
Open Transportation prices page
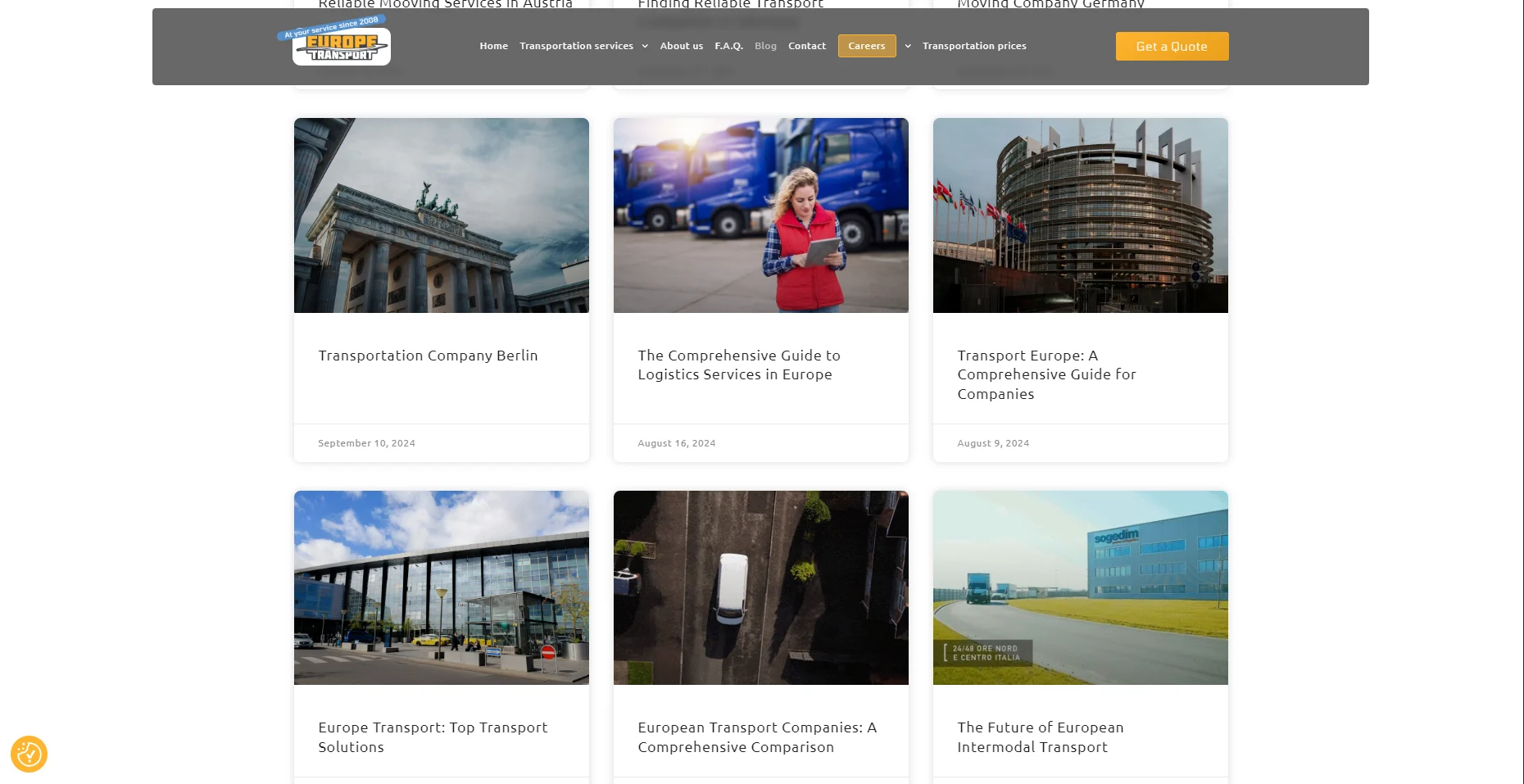click(974, 46)
